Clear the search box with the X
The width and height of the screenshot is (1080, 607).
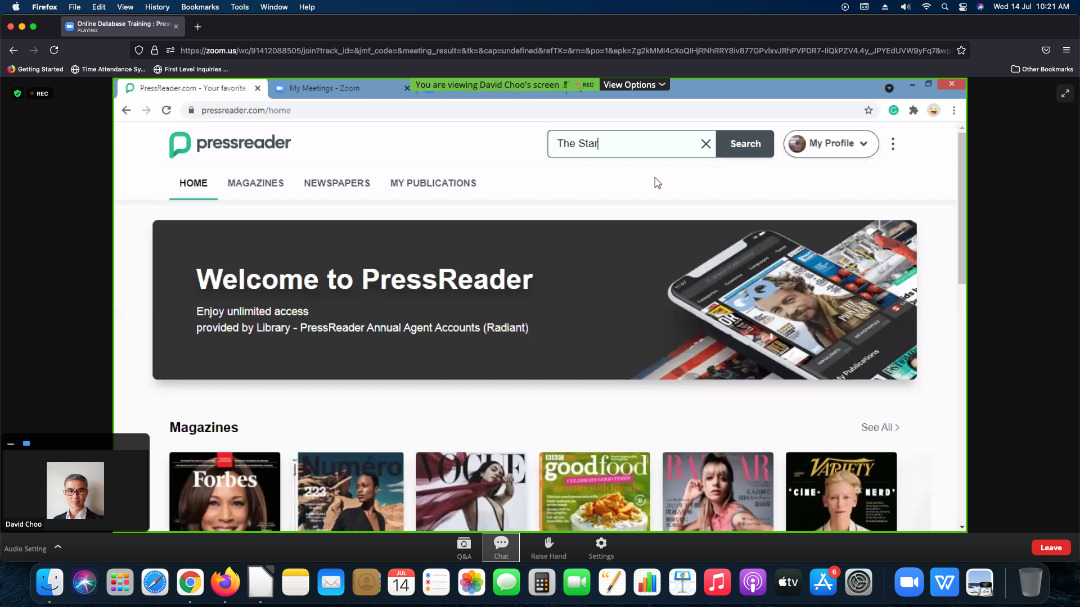705,144
